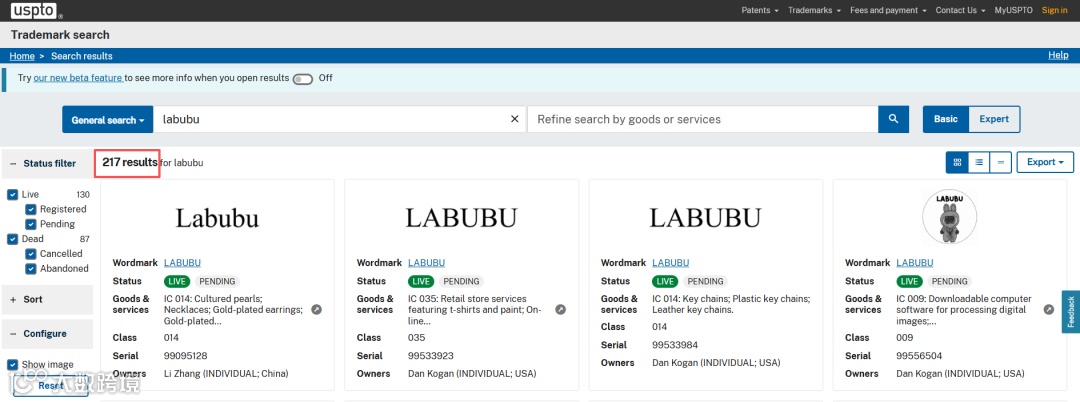Go to Home breadcrumb
1080x402 pixels.
click(22, 56)
